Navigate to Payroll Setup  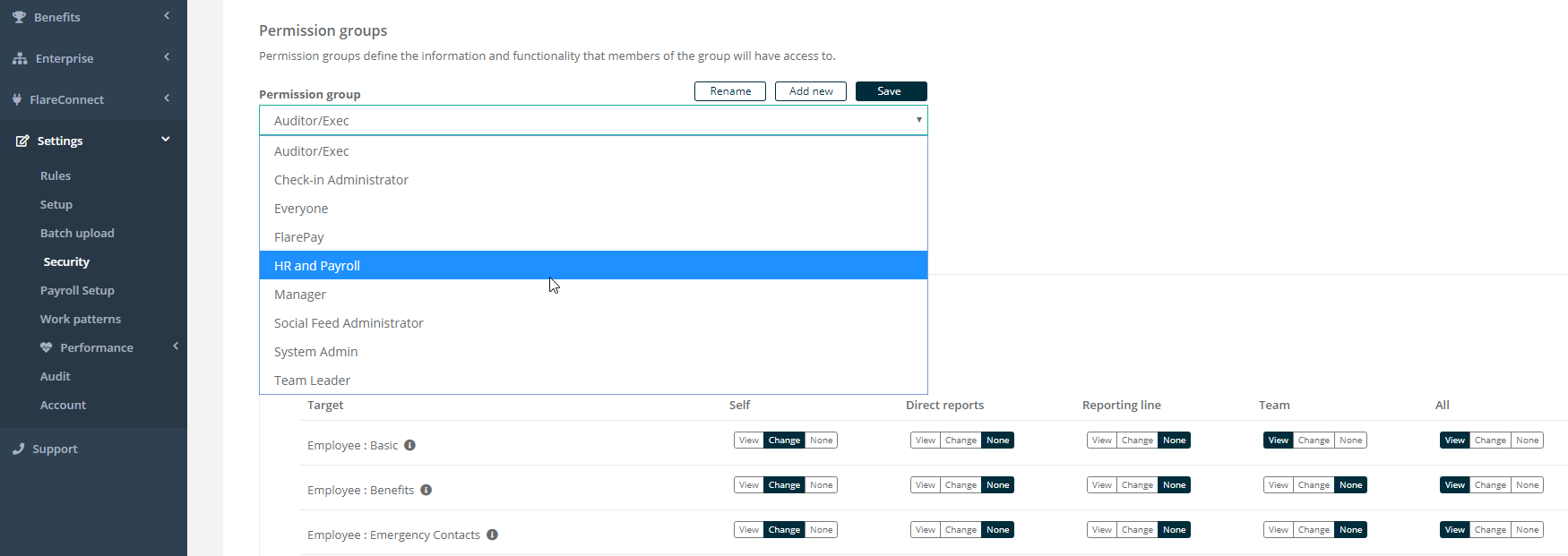tap(77, 291)
